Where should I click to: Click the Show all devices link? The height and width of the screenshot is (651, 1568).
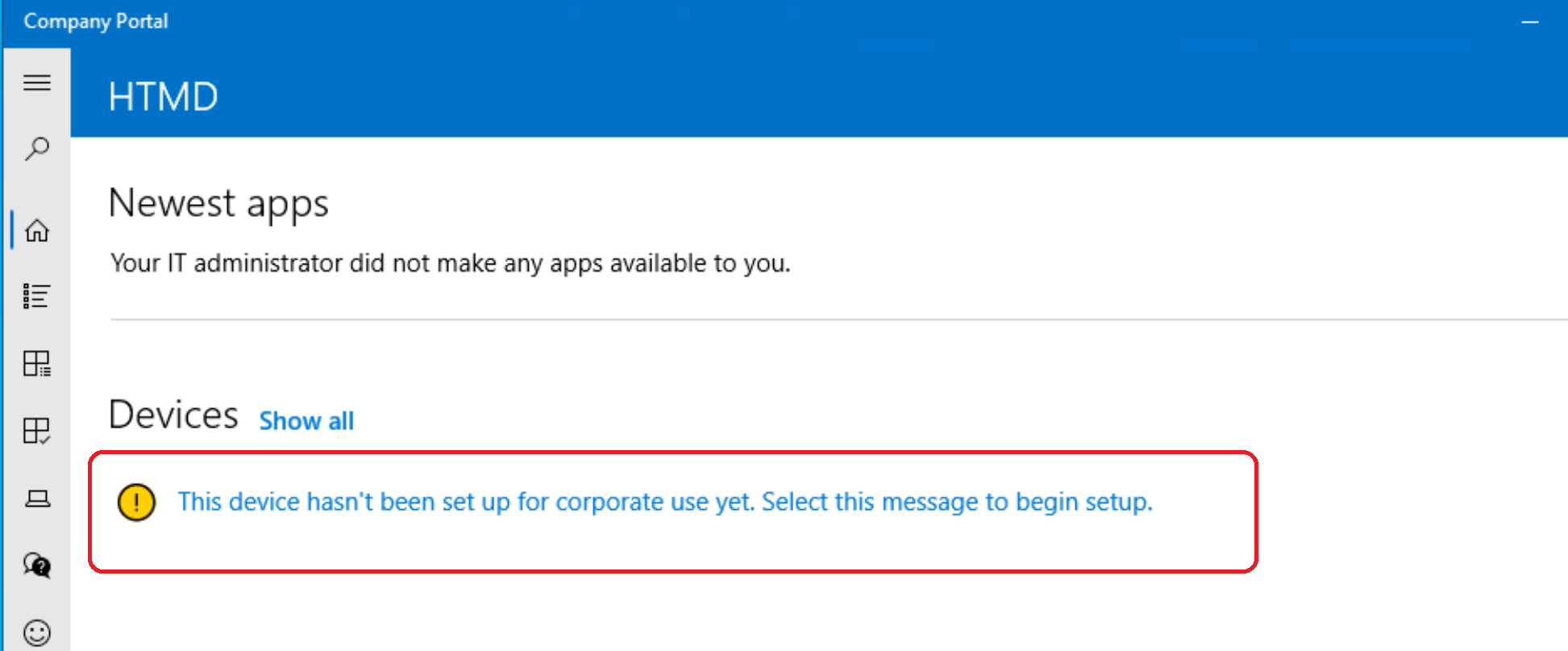coord(306,421)
